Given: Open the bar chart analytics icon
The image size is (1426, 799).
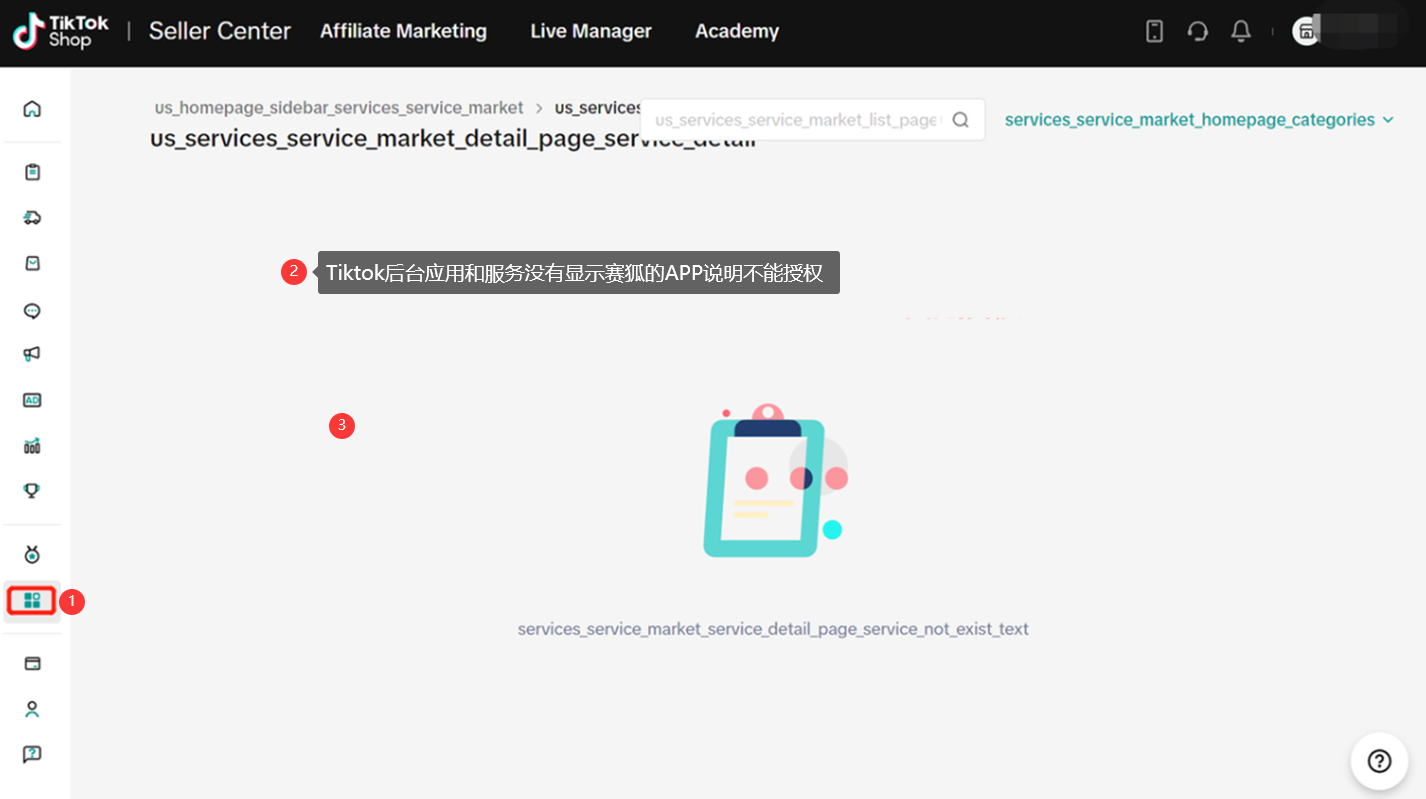Looking at the screenshot, I should (x=32, y=446).
